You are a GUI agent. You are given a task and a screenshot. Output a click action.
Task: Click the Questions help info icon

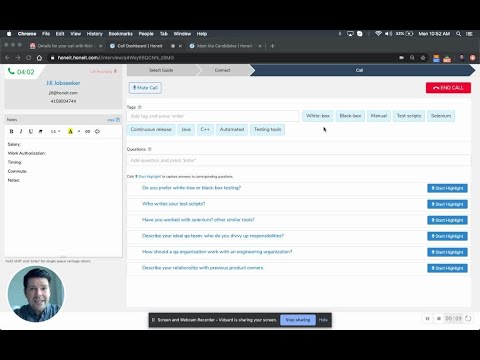click(150, 149)
